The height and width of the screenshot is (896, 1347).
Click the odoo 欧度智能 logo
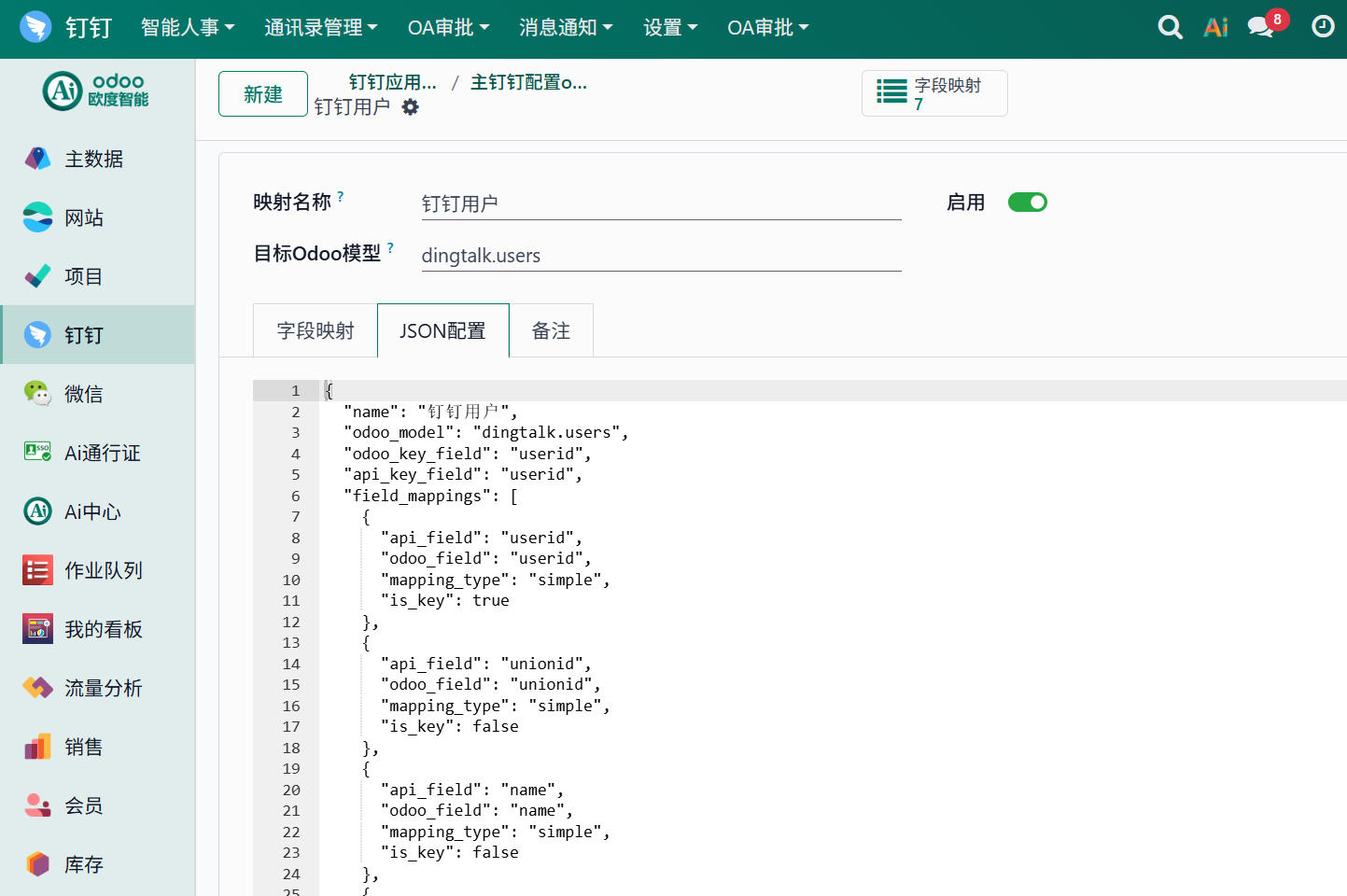point(97,91)
